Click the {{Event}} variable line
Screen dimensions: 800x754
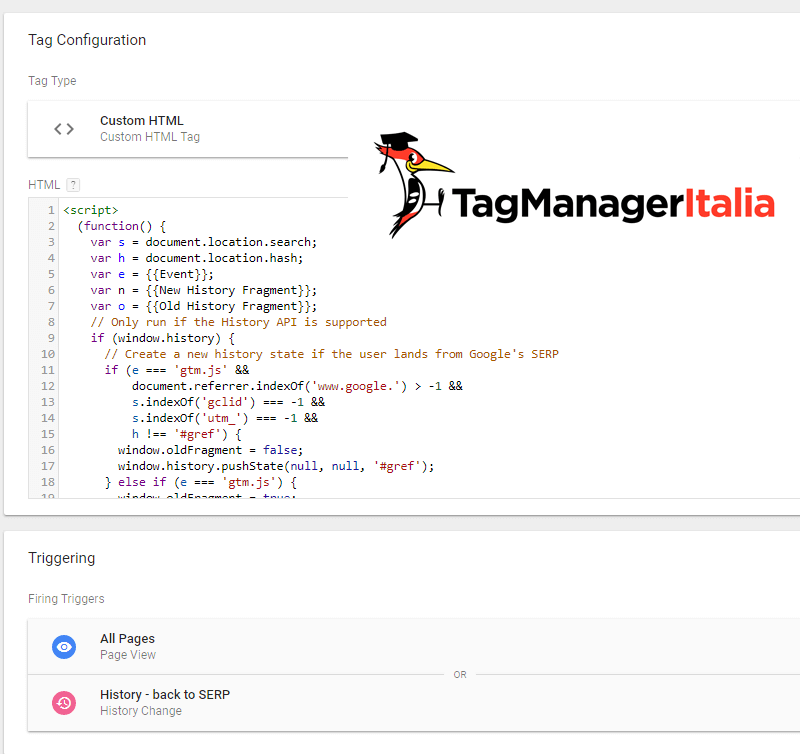[x=152, y=274]
